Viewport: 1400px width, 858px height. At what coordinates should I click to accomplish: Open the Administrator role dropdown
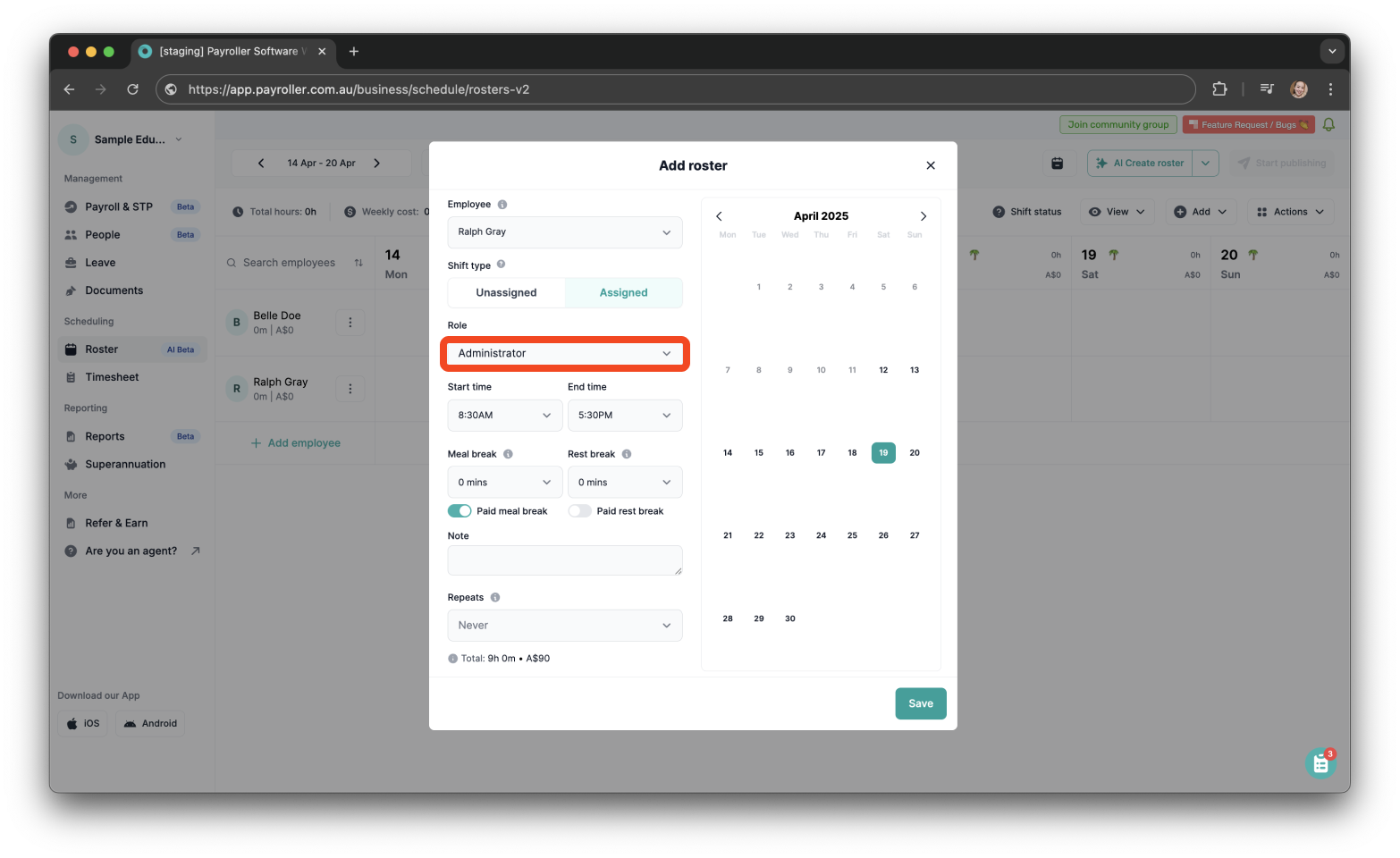point(564,353)
